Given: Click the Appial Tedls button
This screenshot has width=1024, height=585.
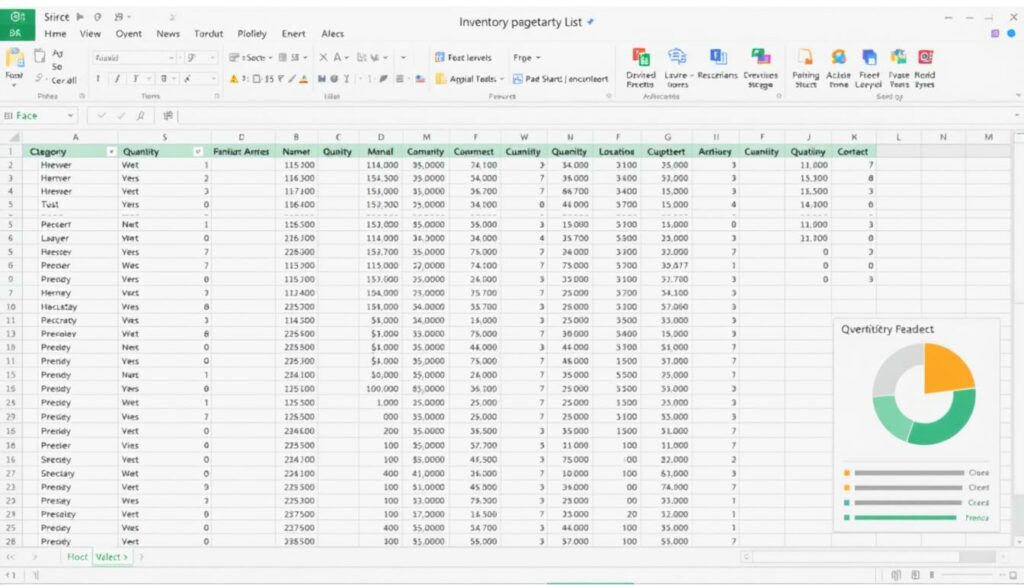Looking at the screenshot, I should 466,79.
